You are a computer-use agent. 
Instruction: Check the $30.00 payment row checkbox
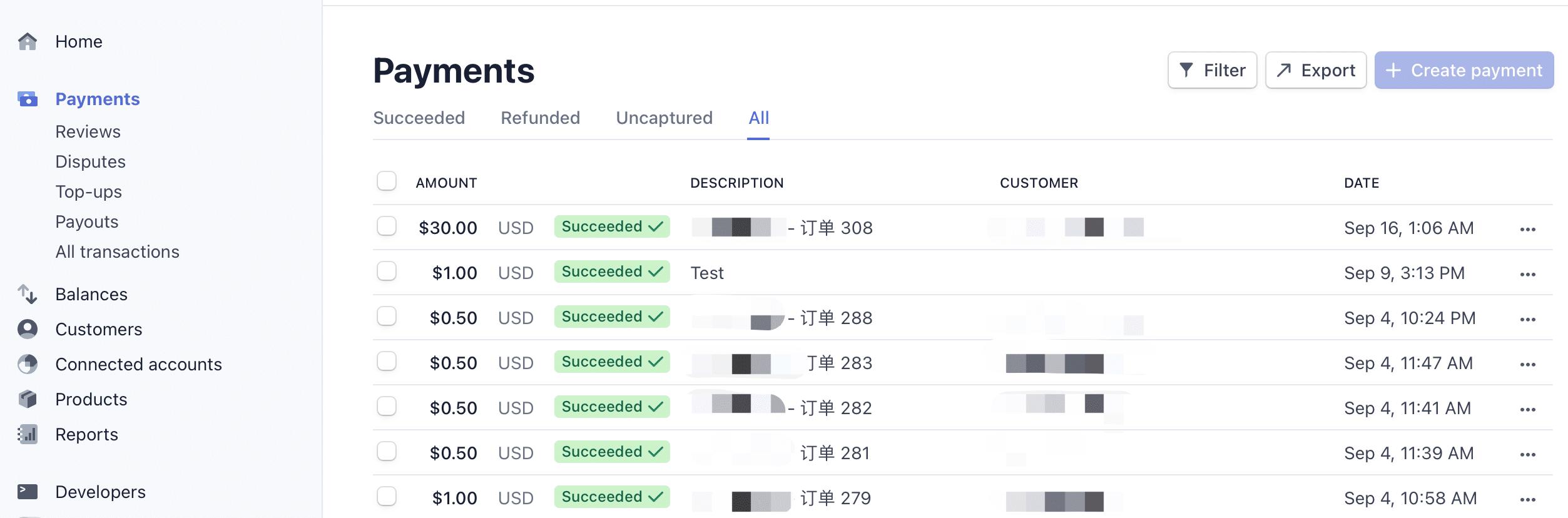coord(387,226)
